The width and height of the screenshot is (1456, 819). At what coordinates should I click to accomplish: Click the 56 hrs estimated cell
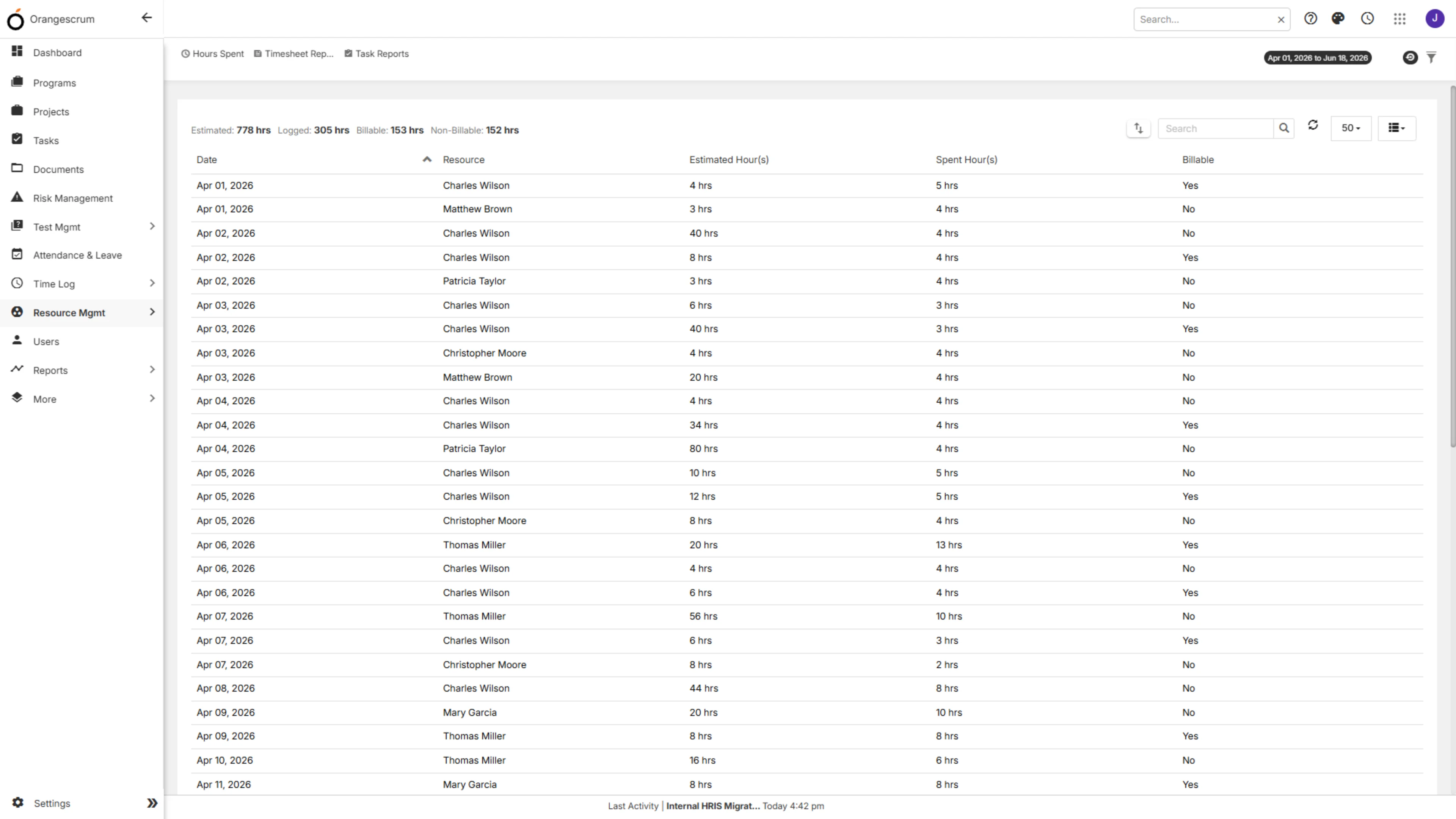pyautogui.click(x=703, y=616)
